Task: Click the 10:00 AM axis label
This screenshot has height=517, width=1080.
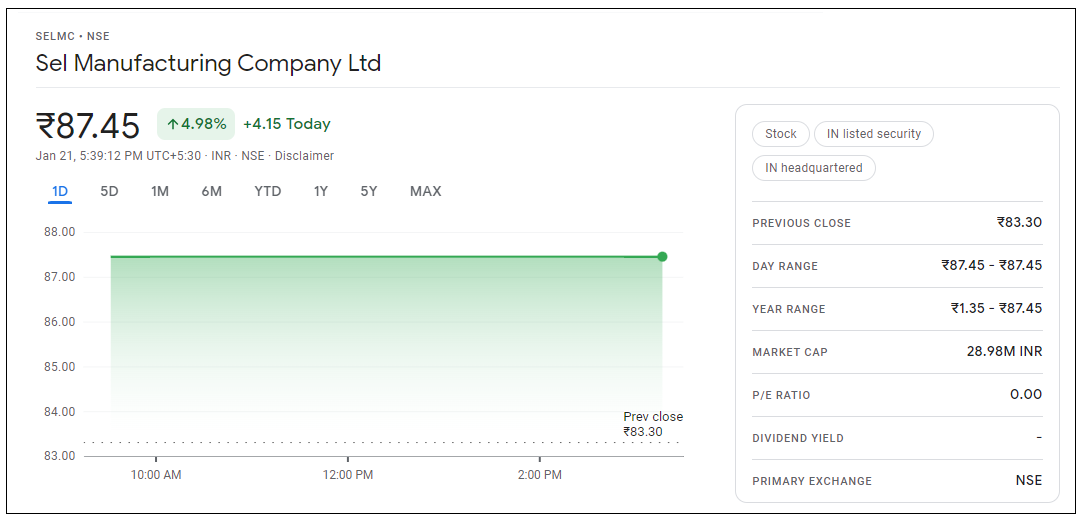Action: (156, 475)
